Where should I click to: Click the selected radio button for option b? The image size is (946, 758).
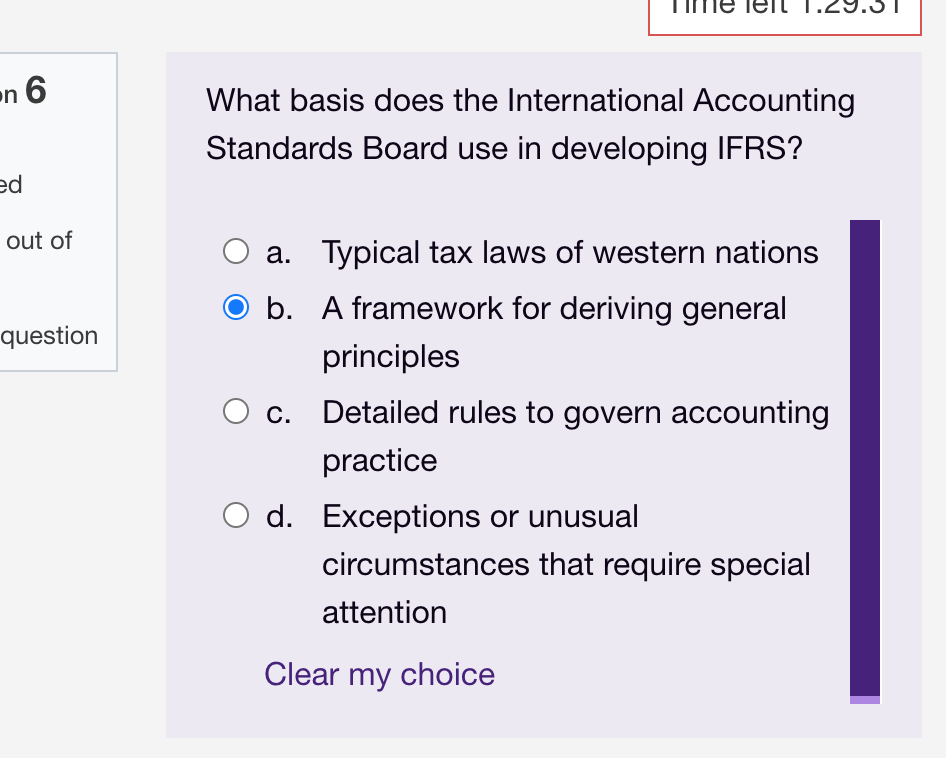click(236, 307)
